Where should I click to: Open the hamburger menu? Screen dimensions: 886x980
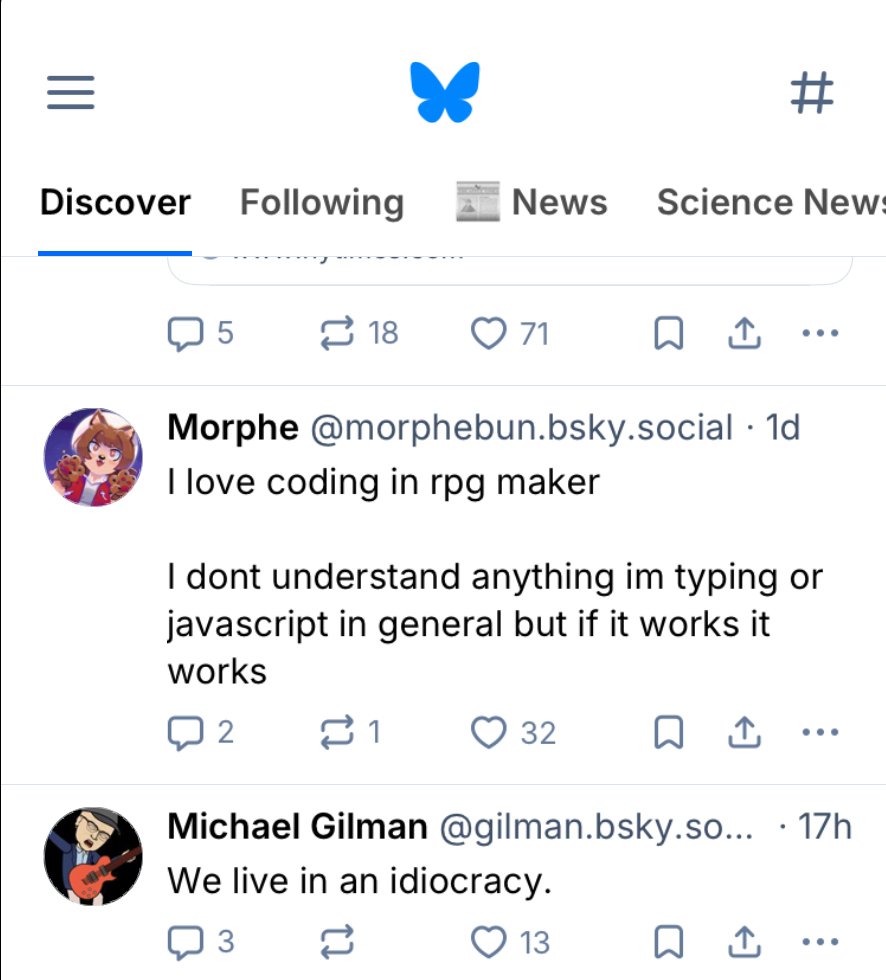pos(71,93)
